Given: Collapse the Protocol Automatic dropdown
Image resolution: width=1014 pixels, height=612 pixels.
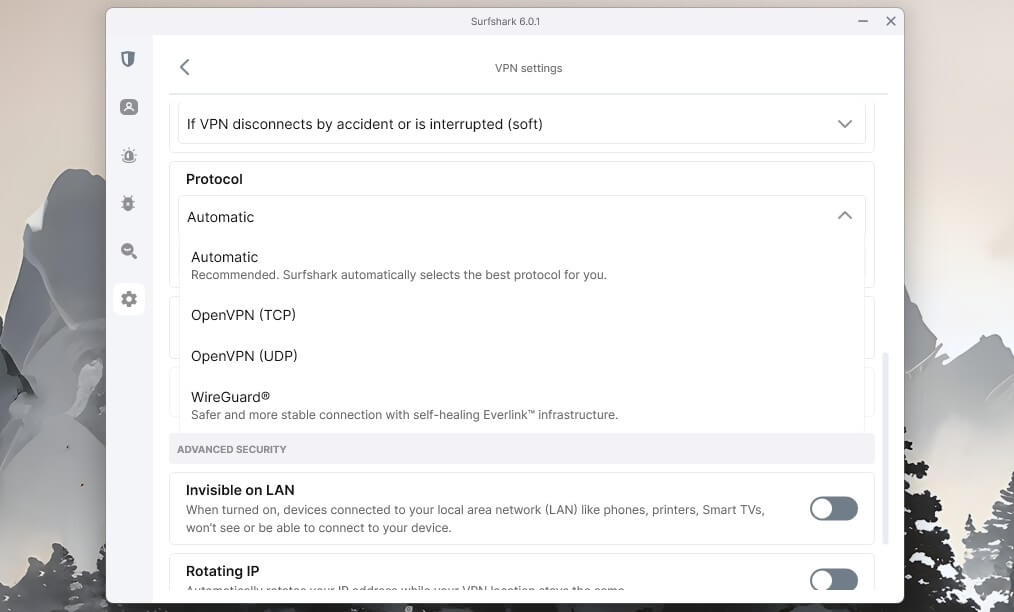Looking at the screenshot, I should (x=521, y=216).
